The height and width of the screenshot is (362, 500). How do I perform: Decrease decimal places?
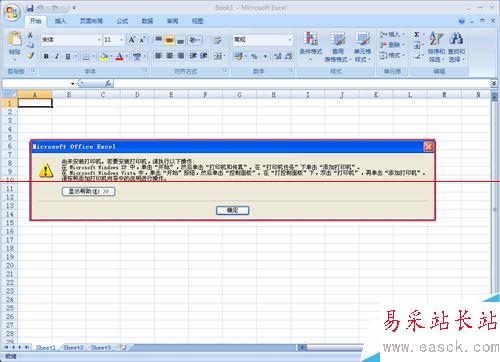coord(289,56)
